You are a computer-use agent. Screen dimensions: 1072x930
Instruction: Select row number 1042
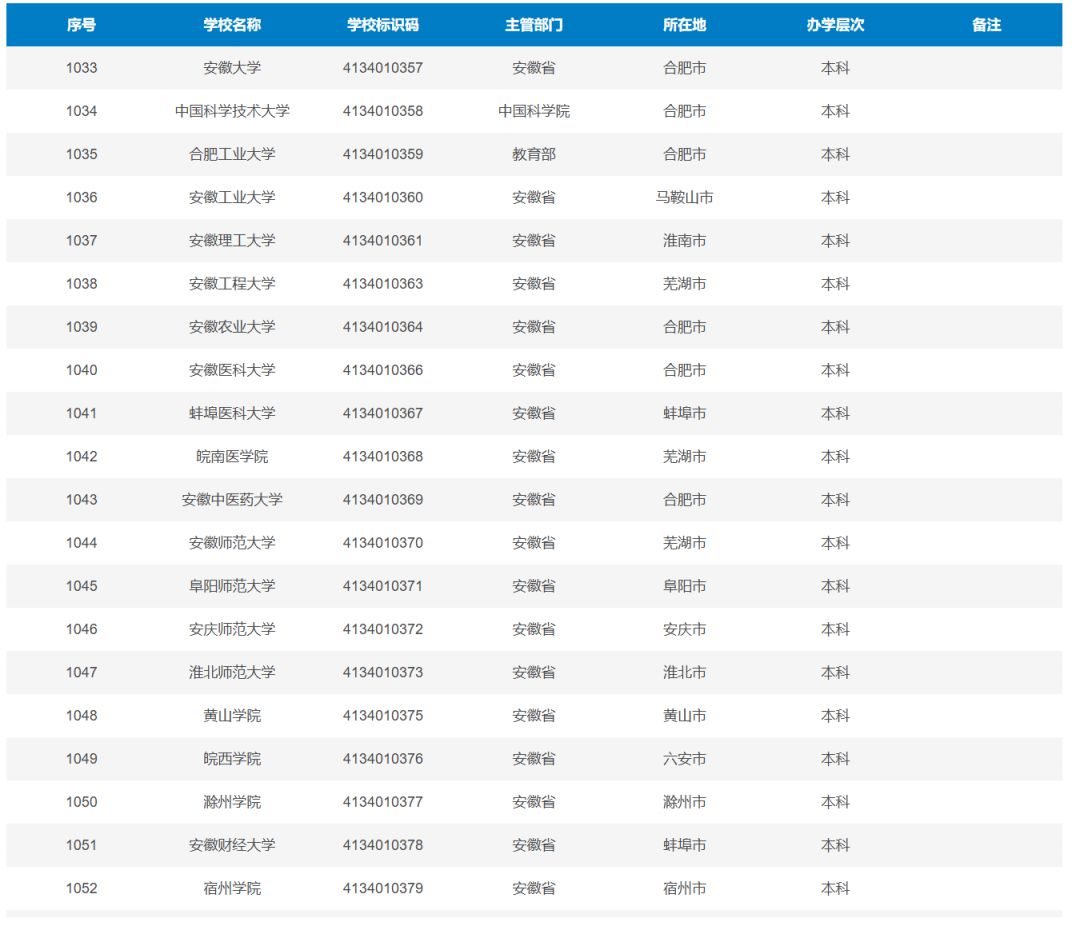[82, 456]
